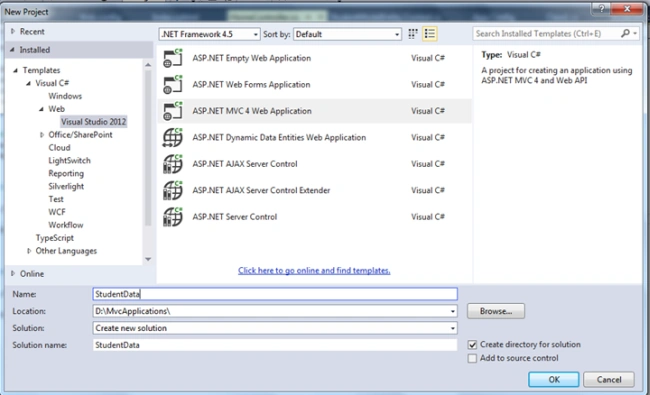
Task: Collapse the Installed section
Action: pyautogui.click(x=12, y=50)
